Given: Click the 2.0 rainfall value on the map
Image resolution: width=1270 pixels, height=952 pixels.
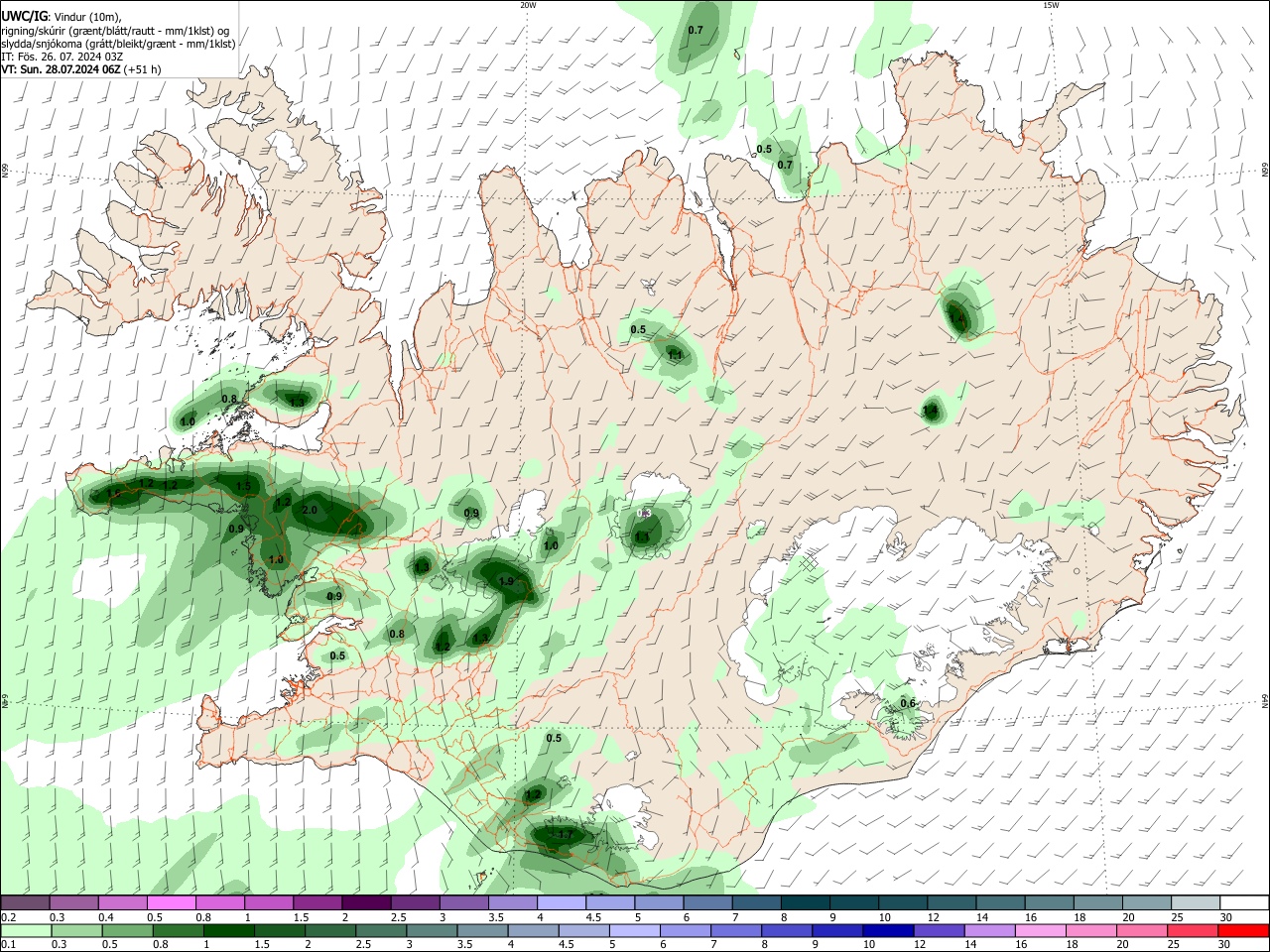Looking at the screenshot, I should point(310,510).
